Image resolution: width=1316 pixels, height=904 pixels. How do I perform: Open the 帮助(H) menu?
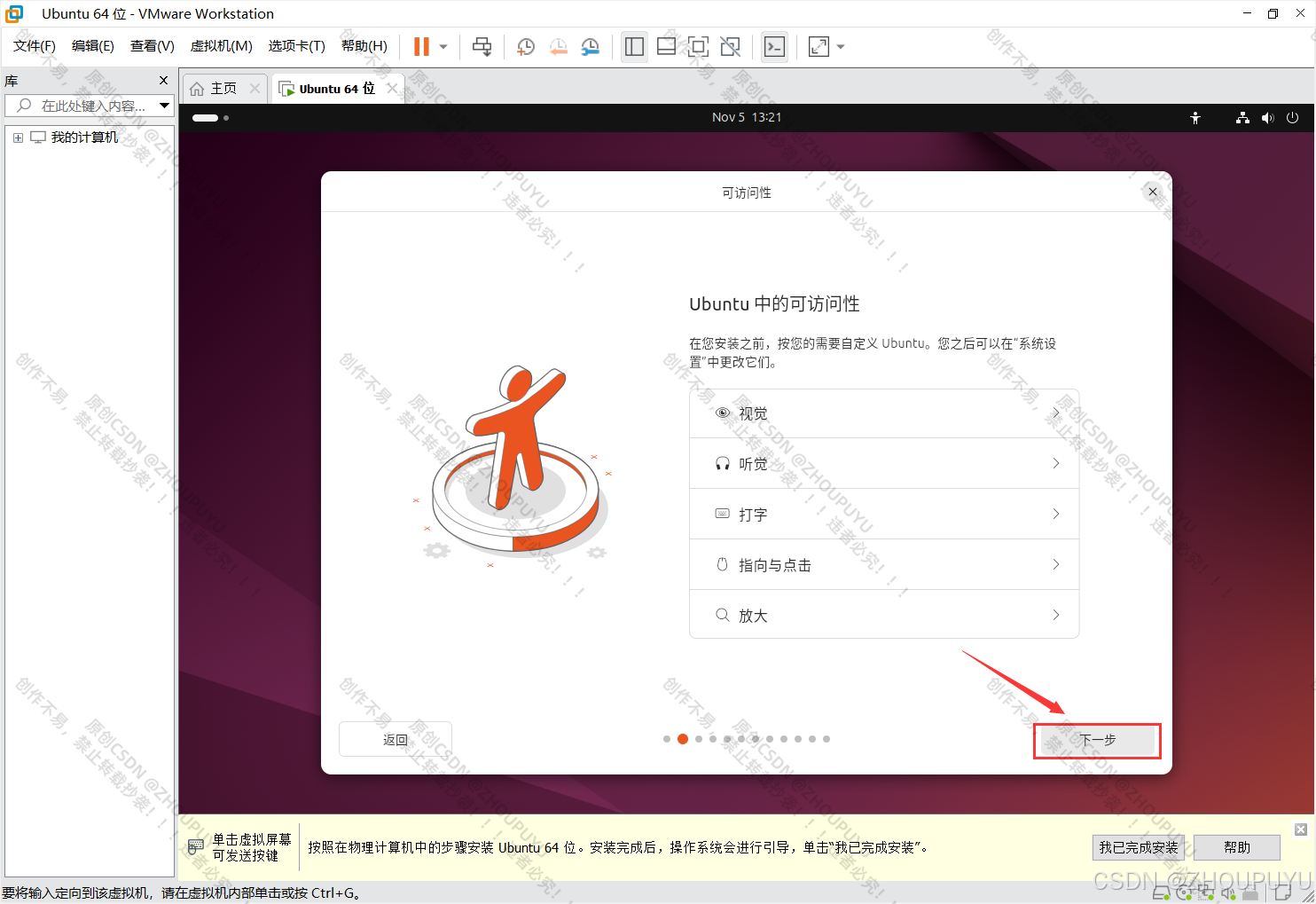(364, 46)
